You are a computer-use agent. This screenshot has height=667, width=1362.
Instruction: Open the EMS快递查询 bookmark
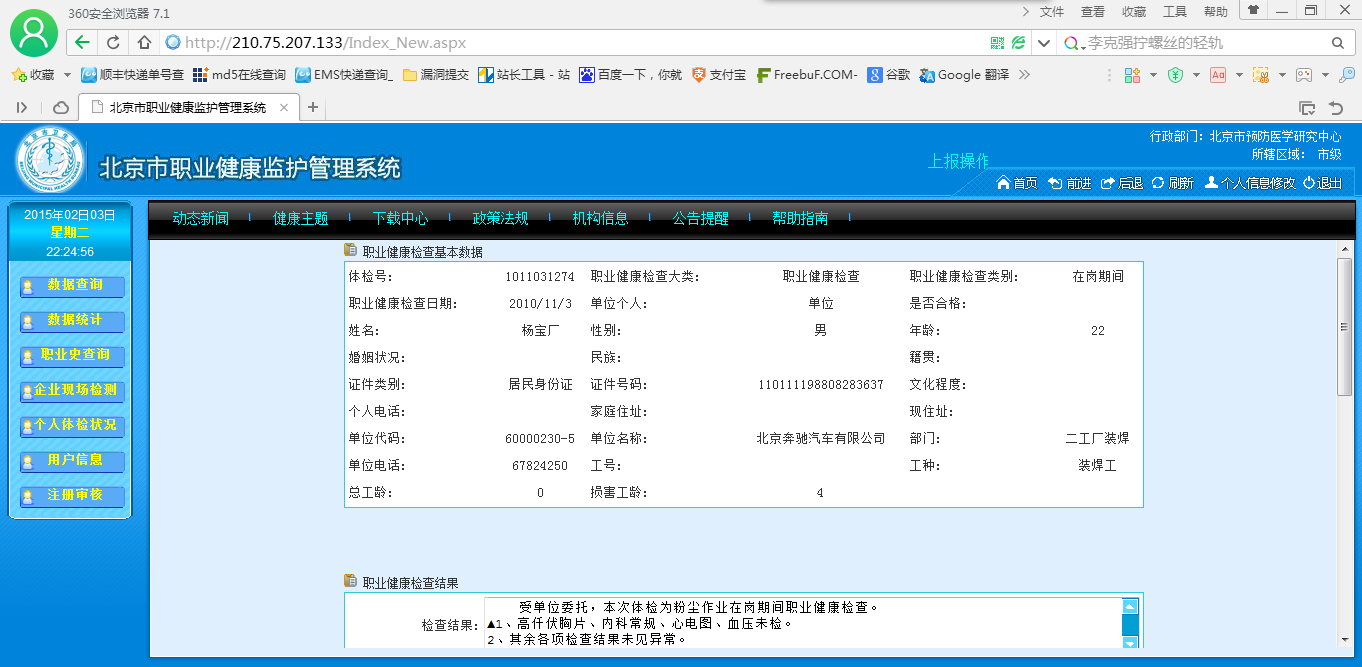coord(345,75)
